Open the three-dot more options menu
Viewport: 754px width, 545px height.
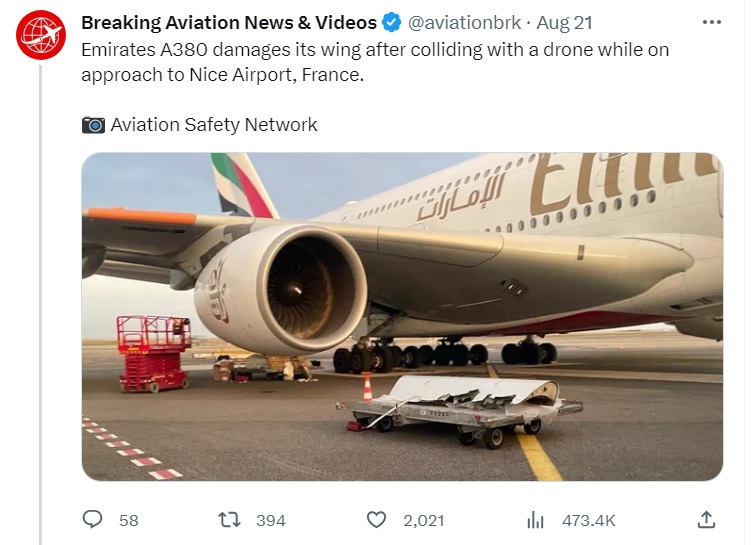coord(710,22)
